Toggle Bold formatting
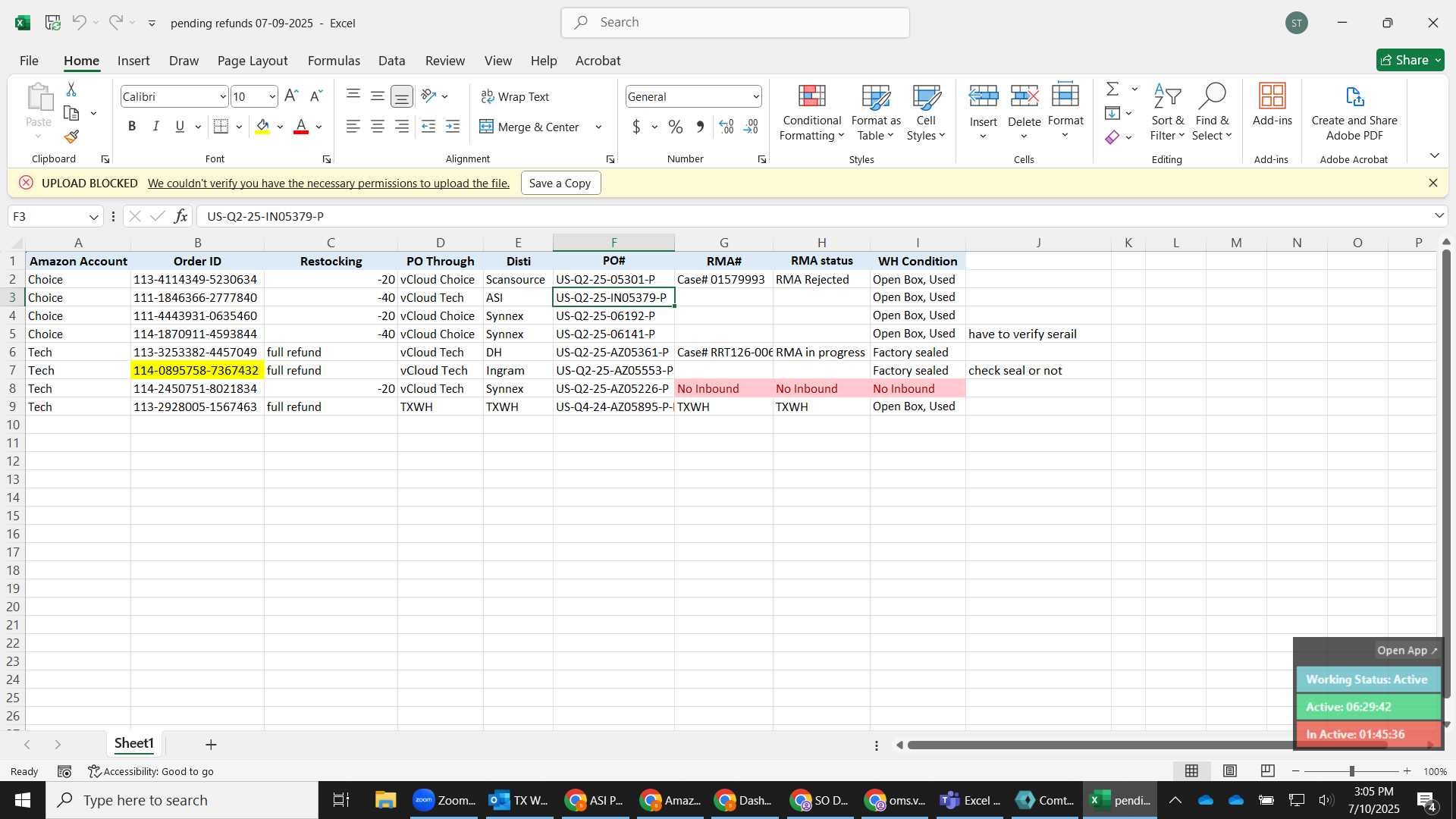 tap(132, 127)
